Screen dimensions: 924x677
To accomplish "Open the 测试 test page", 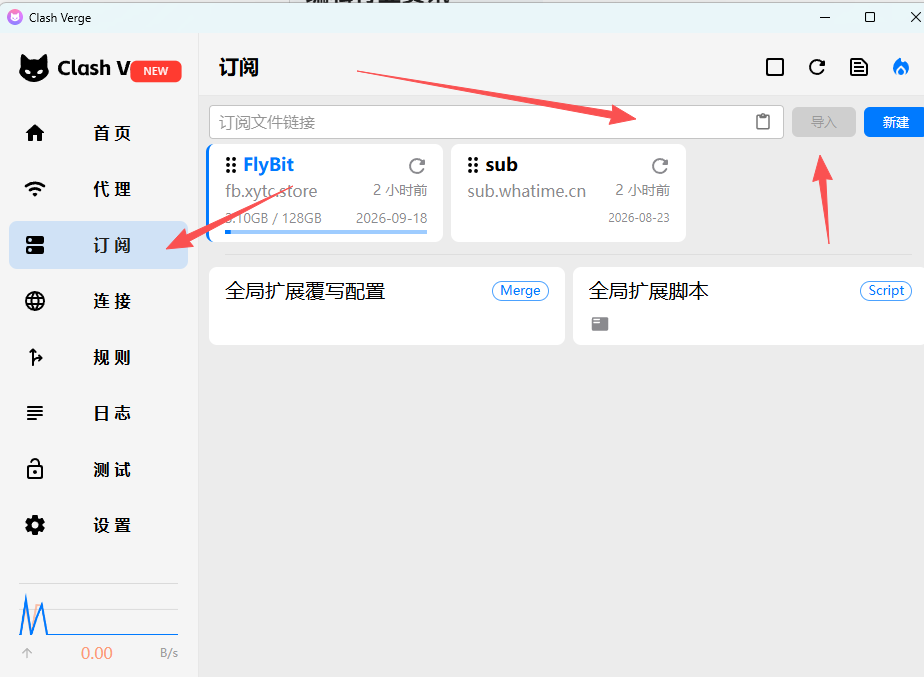I will pyautogui.click(x=98, y=470).
